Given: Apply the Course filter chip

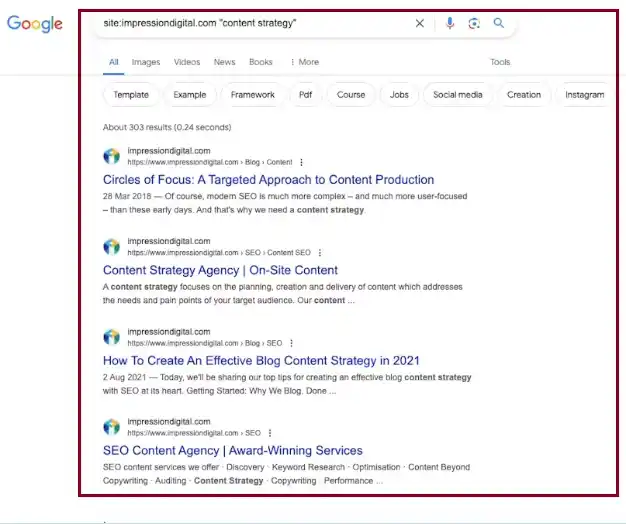Looking at the screenshot, I should click(351, 95).
